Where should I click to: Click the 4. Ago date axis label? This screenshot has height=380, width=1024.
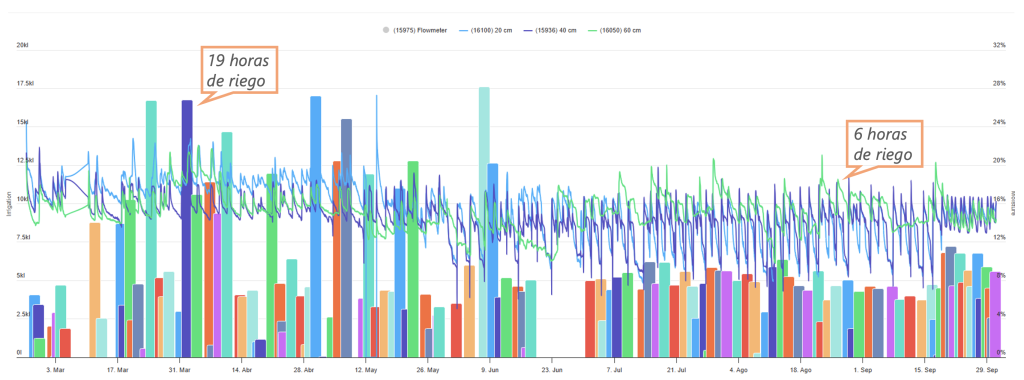click(738, 369)
